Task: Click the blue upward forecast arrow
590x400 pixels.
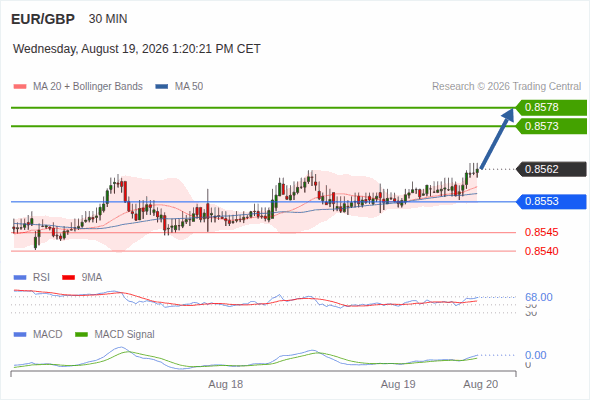Action: coord(497,138)
